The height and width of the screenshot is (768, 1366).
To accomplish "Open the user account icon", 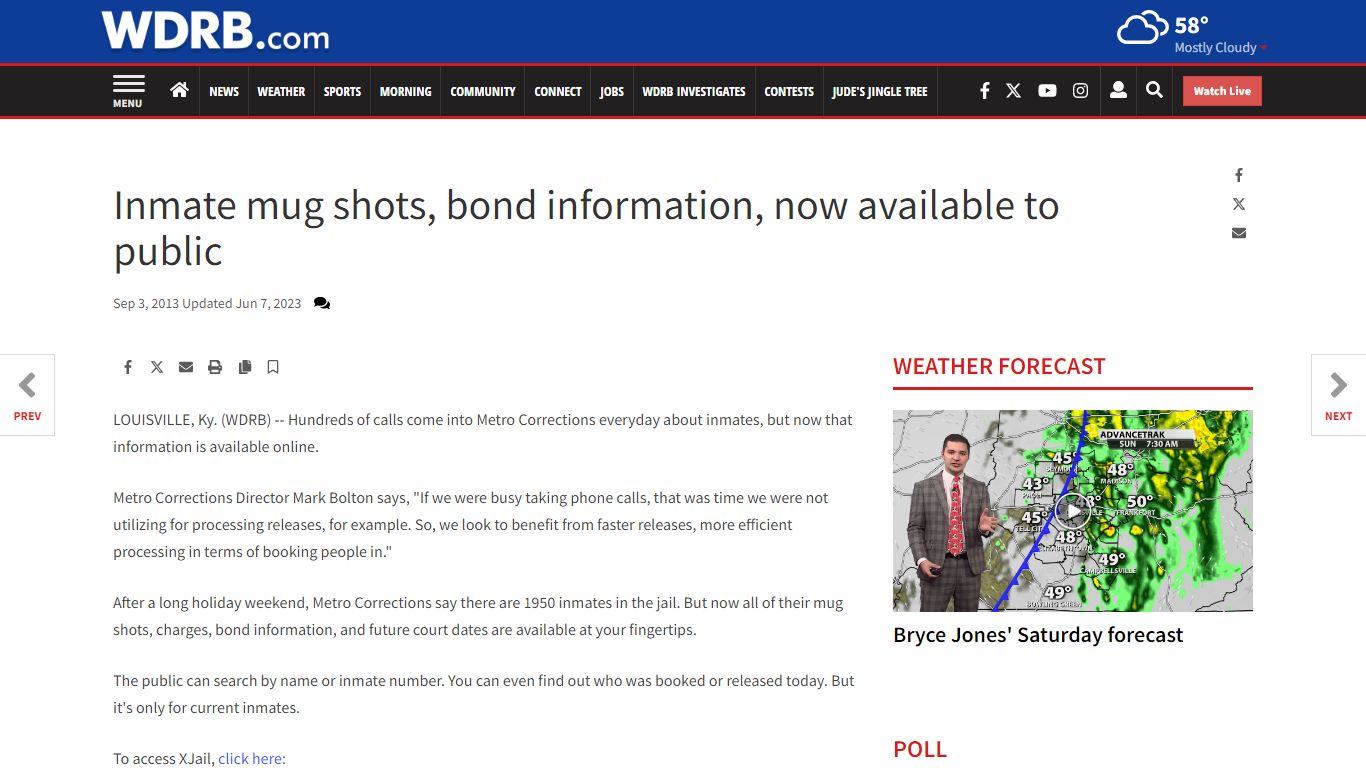I will click(1118, 90).
